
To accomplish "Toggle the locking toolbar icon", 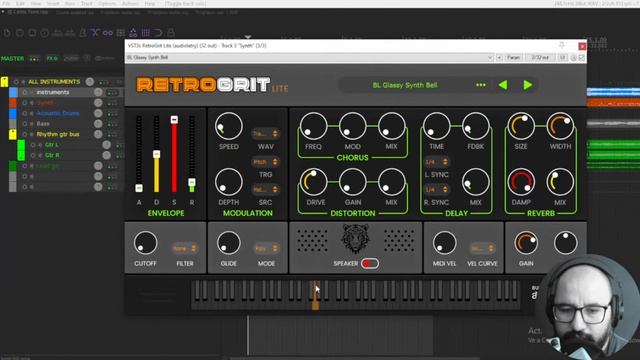I will [x=171, y=33].
